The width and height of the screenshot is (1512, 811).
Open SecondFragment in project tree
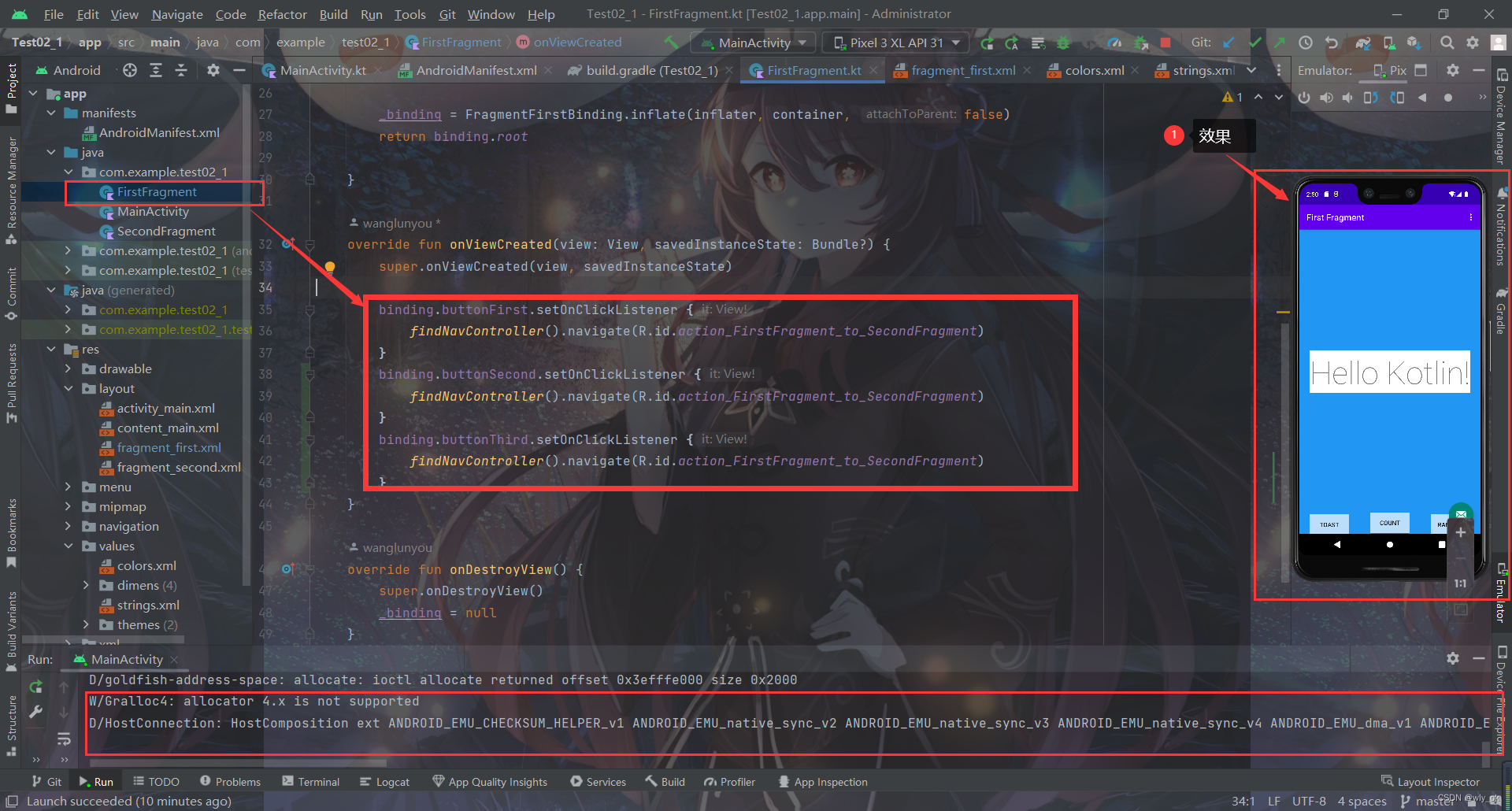point(157,231)
